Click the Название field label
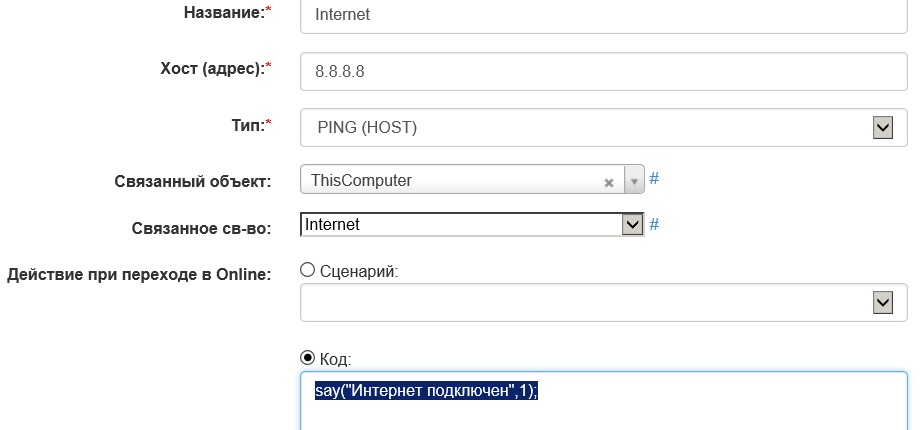This screenshot has height=430, width=921. 228,12
